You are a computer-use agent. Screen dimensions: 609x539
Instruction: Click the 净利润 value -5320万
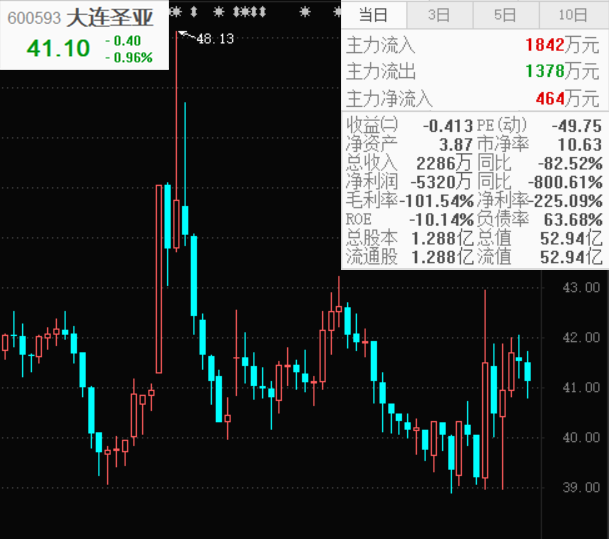tap(441, 182)
